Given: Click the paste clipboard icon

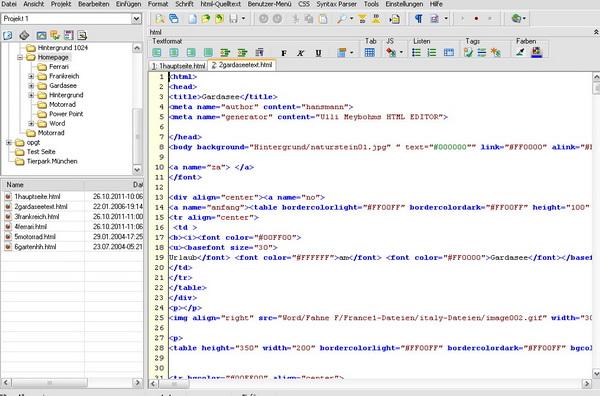Looking at the screenshot, I should (323, 19).
